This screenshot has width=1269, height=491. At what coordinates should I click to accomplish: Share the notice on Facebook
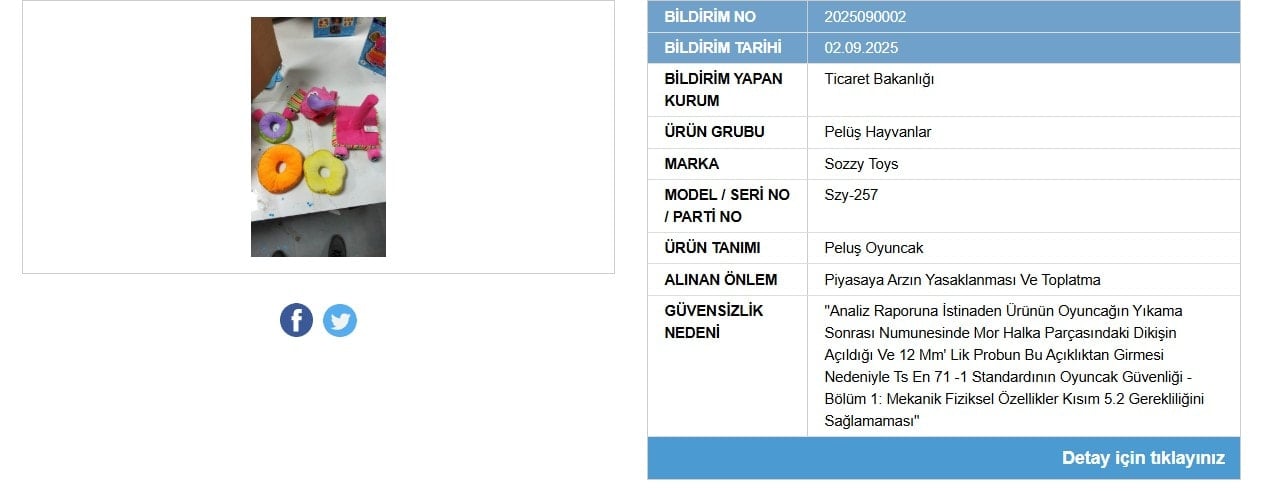click(296, 320)
